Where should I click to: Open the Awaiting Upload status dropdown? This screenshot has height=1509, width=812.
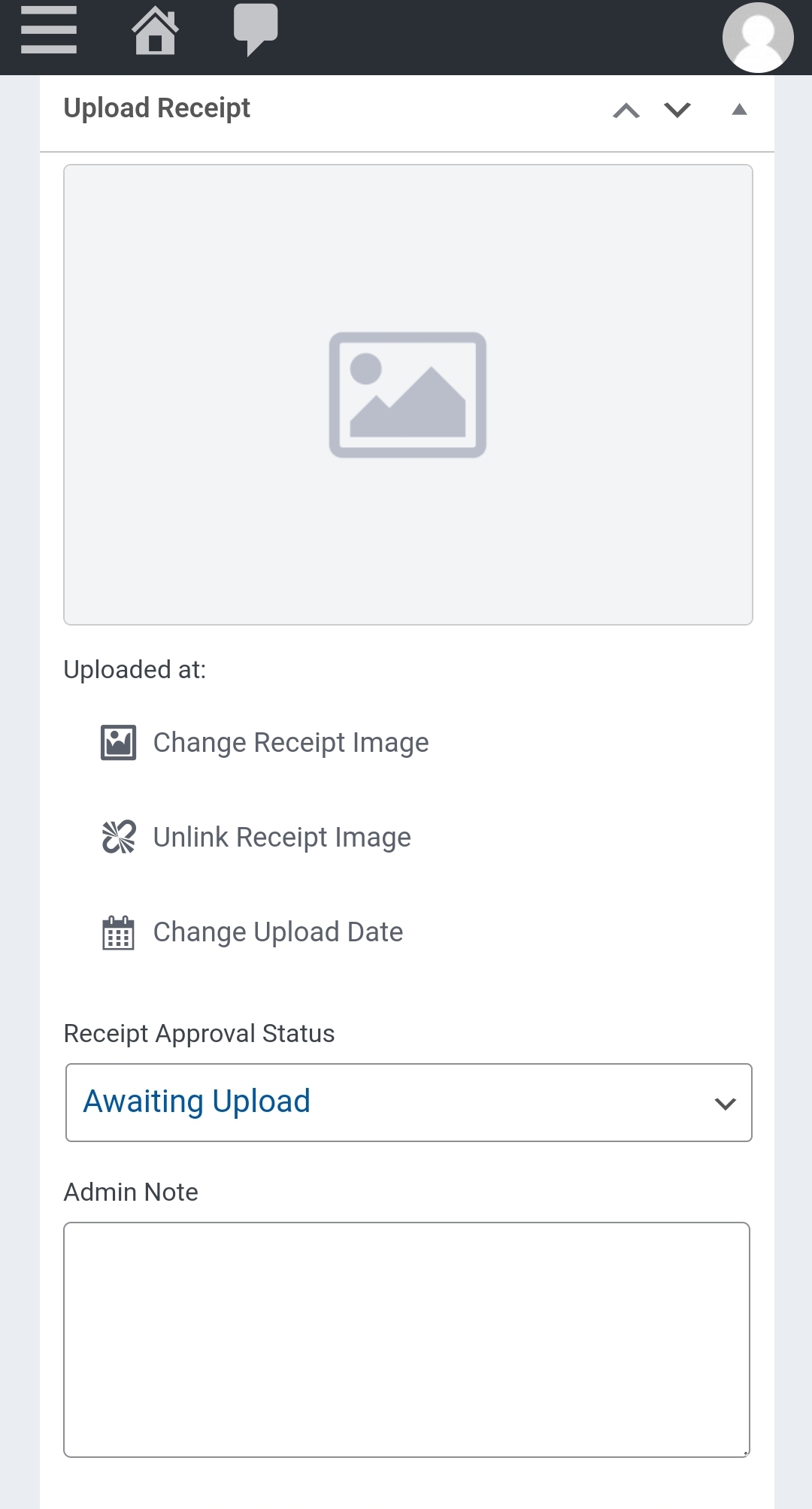click(391, 1102)
